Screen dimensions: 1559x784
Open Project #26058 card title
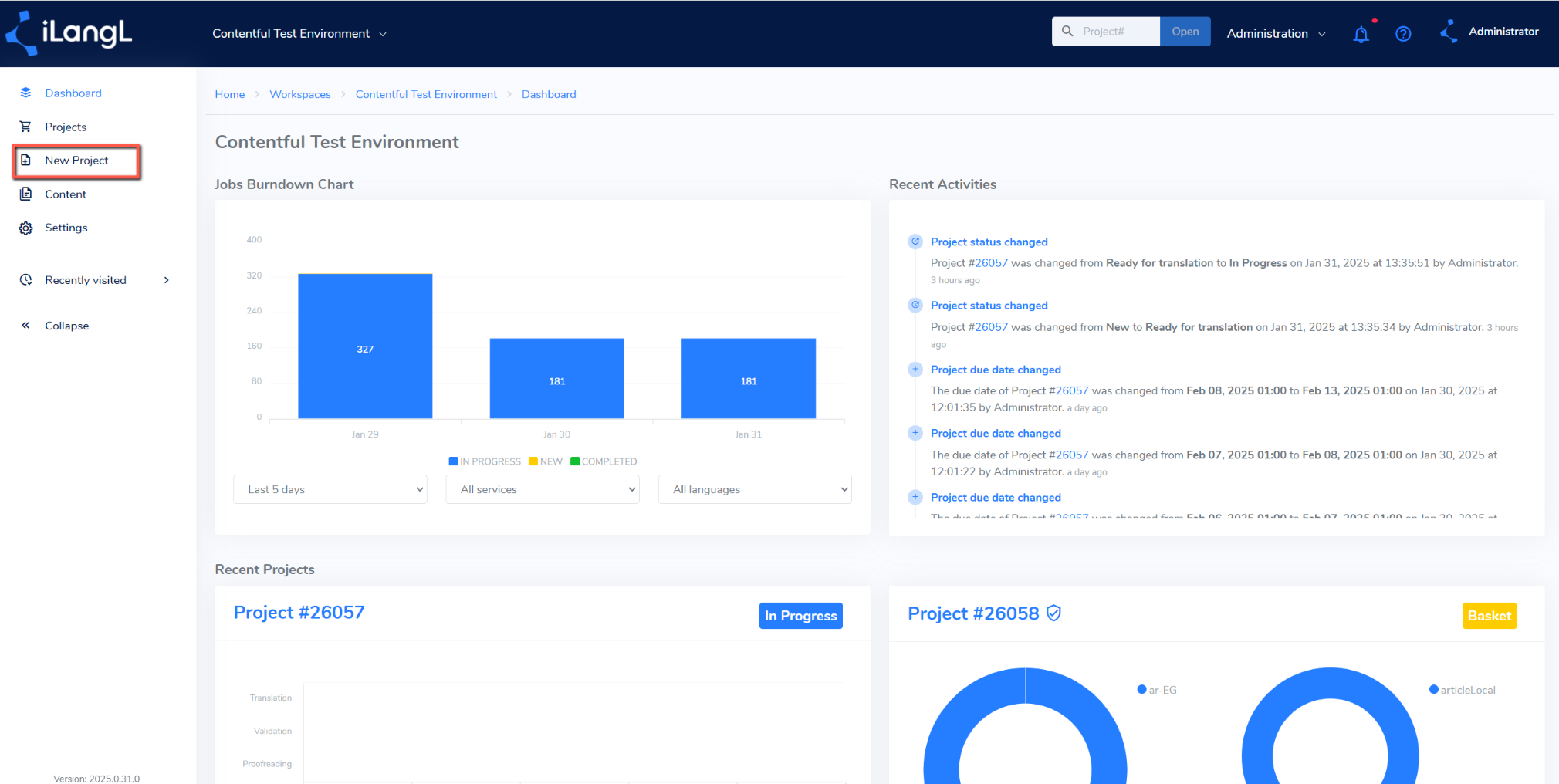tap(974, 613)
